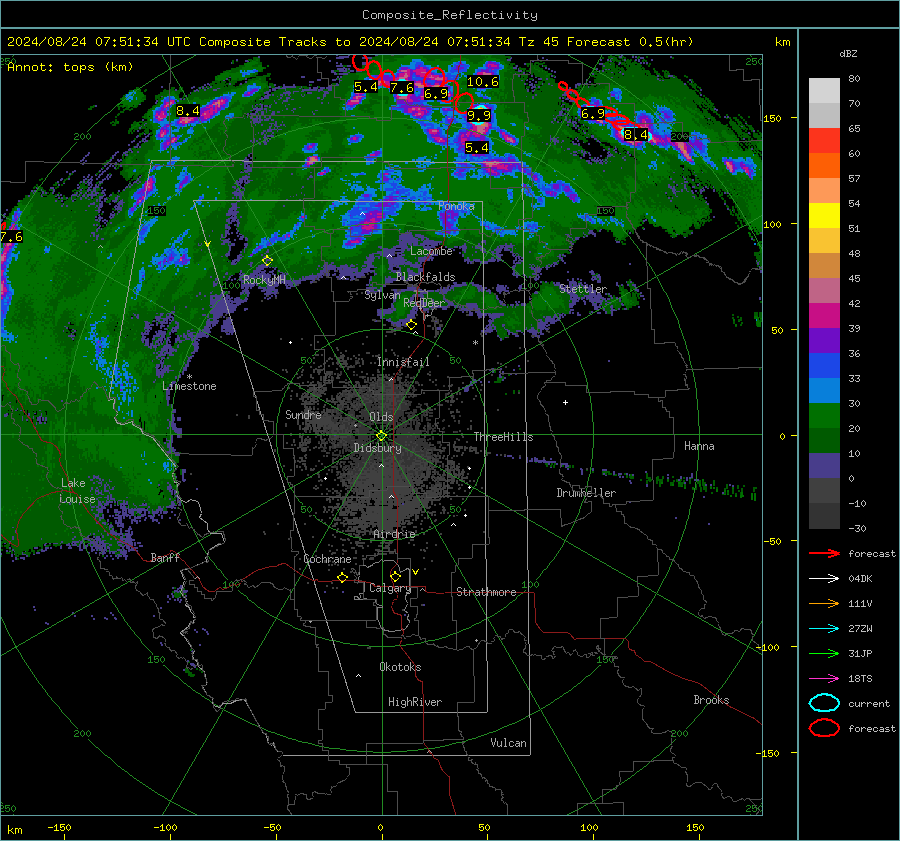This screenshot has height=841, width=900.
Task: Click the Limestone label
Action: 189,386
